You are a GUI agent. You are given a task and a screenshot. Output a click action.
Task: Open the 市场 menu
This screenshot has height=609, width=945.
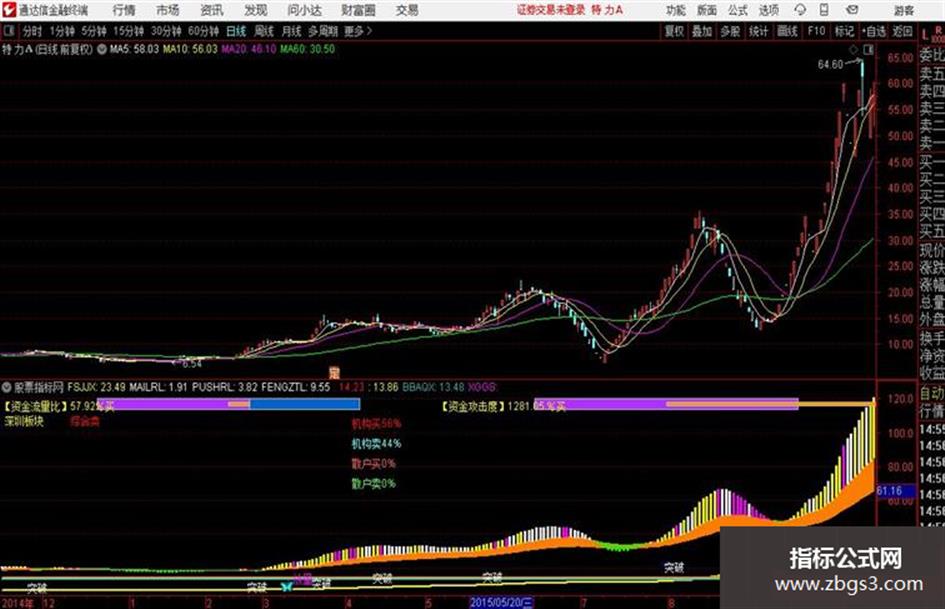click(168, 10)
